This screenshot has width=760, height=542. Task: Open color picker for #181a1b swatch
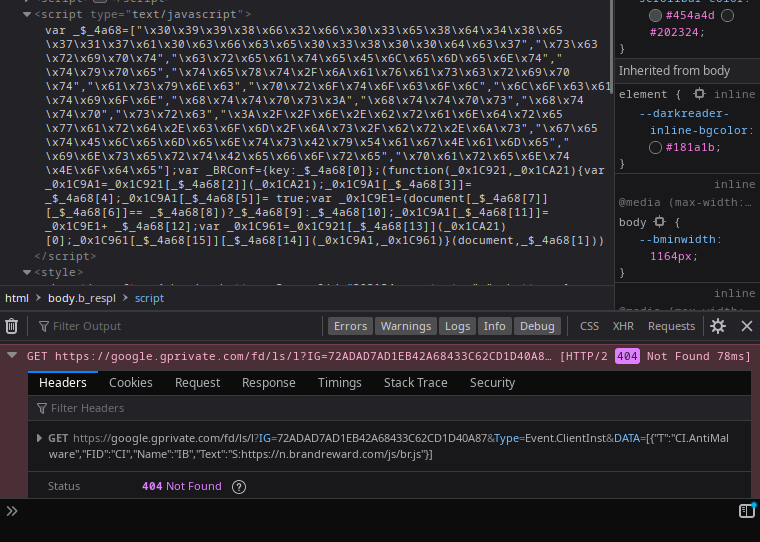(x=655, y=147)
